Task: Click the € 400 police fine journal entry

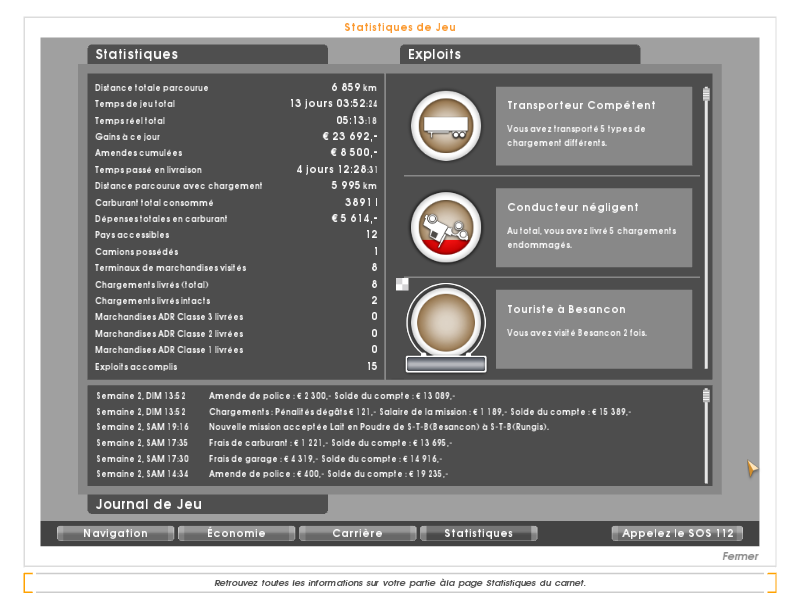Action: pyautogui.click(x=272, y=473)
